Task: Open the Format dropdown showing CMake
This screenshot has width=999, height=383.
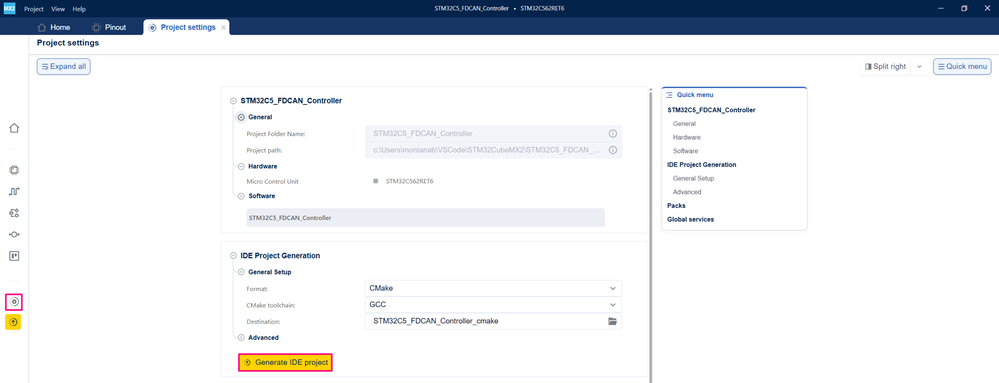Action: [494, 289]
